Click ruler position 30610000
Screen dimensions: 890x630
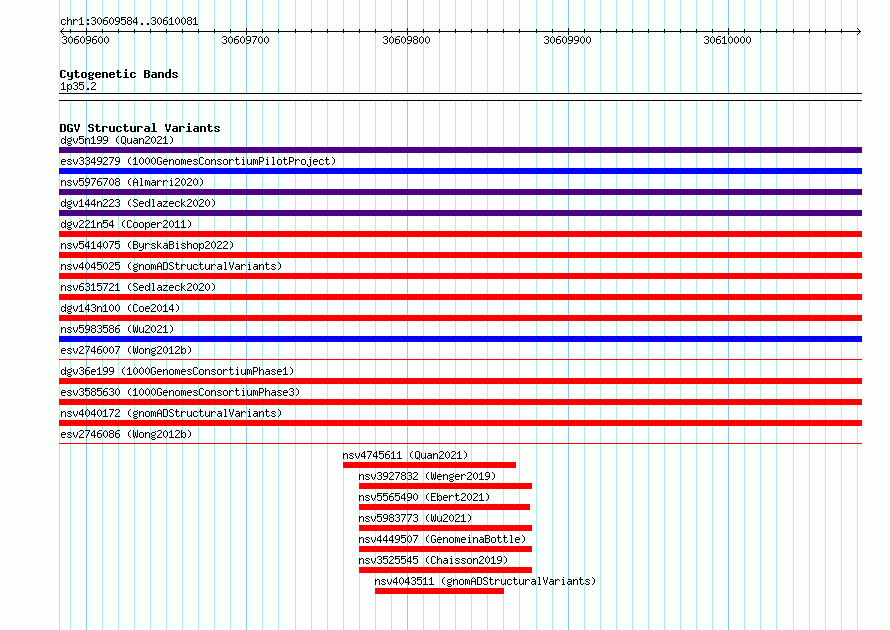coord(727,40)
